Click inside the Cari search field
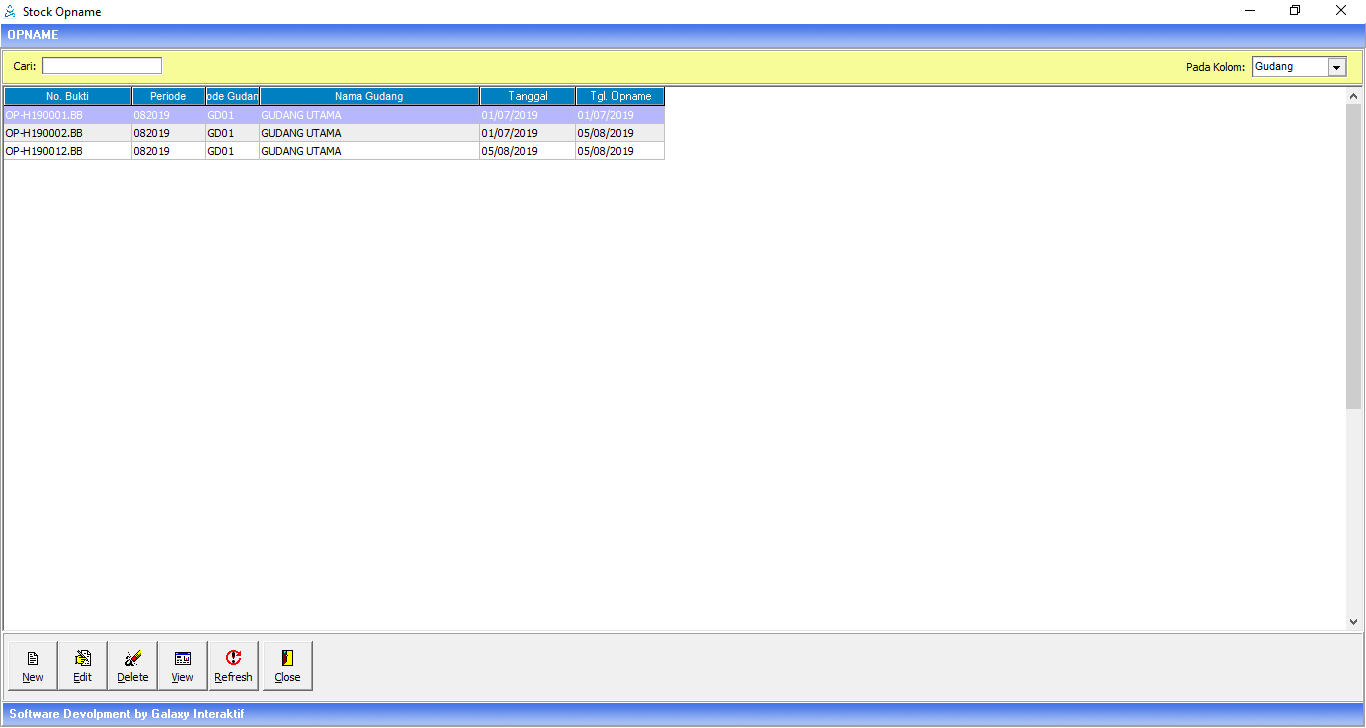 [x=101, y=66]
